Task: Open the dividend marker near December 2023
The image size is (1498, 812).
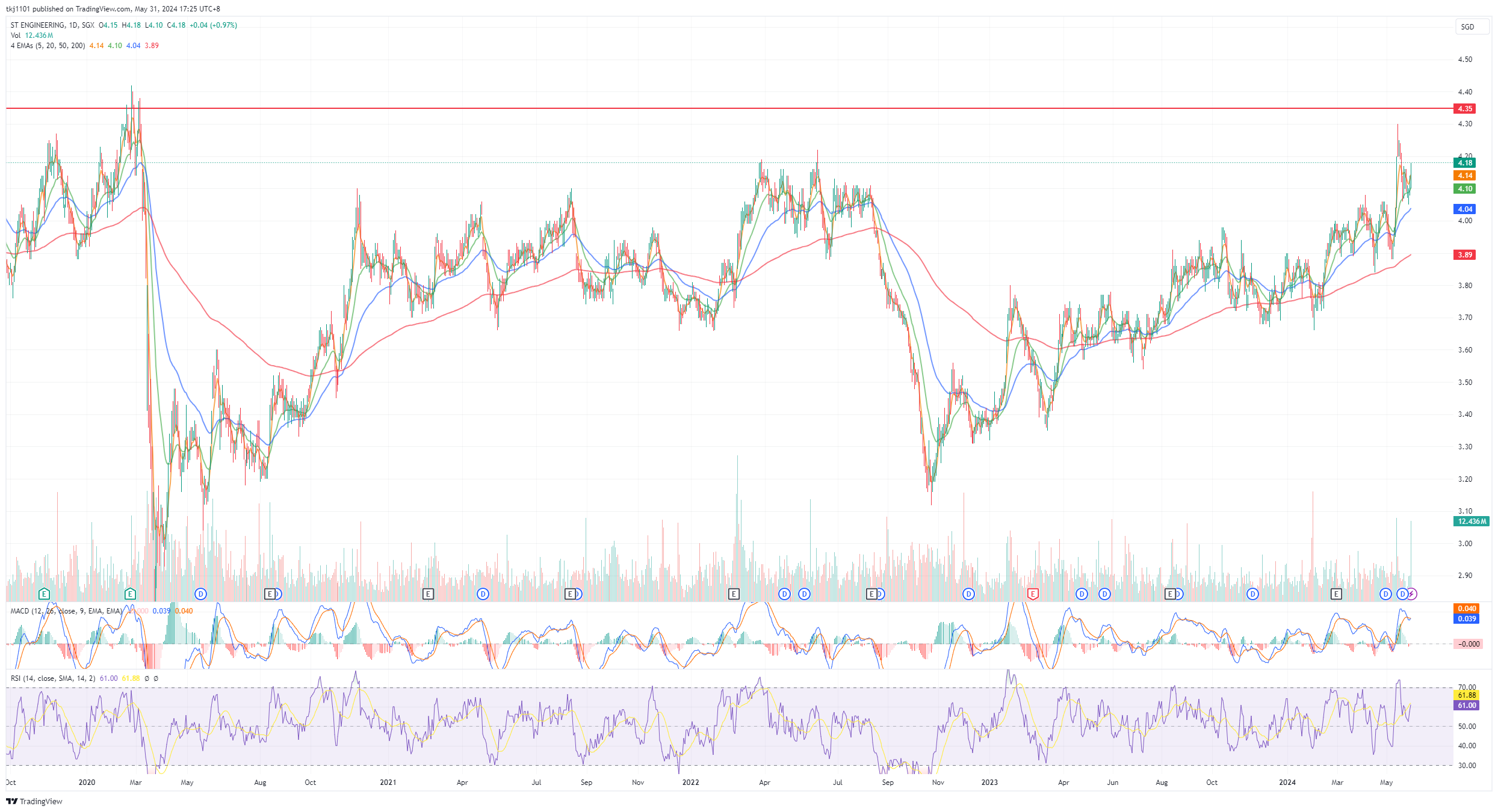Action: point(1252,594)
